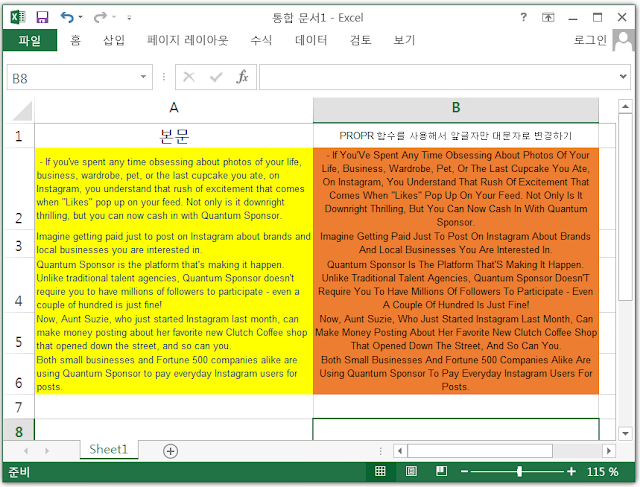The image size is (640, 487).
Task: Select cell A4 'Quantum Sponsor is the platform'
Action: pos(174,285)
